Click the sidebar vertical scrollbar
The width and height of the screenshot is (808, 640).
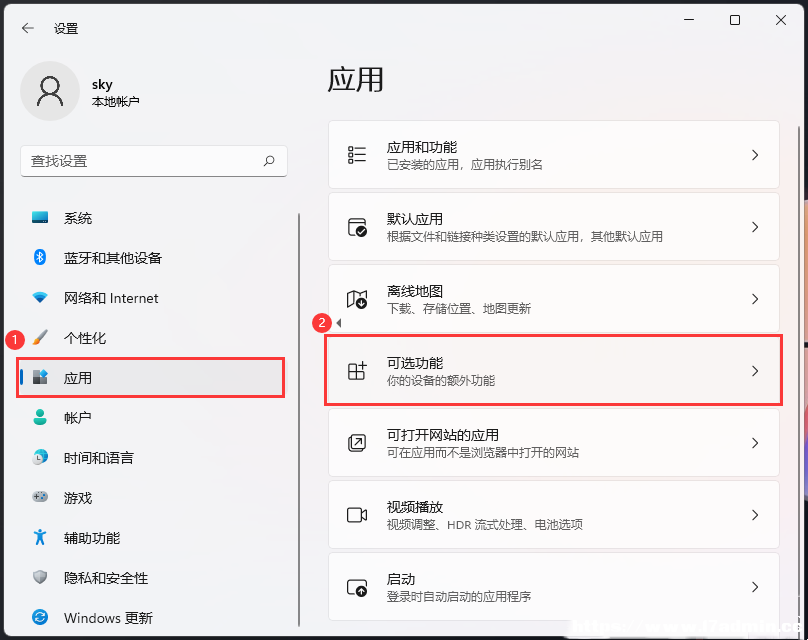coord(299,420)
